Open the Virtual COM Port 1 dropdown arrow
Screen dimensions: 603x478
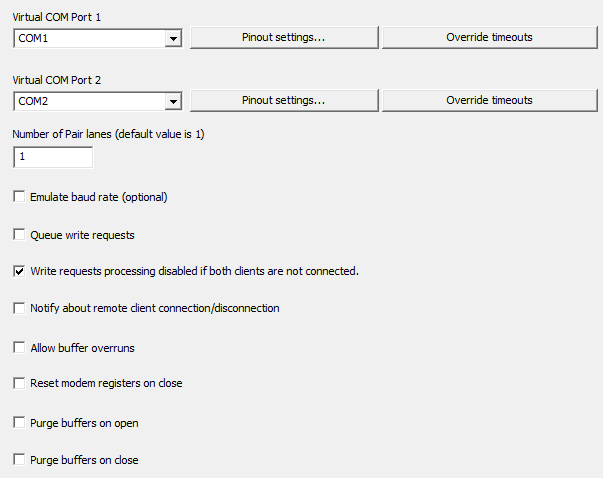point(173,38)
